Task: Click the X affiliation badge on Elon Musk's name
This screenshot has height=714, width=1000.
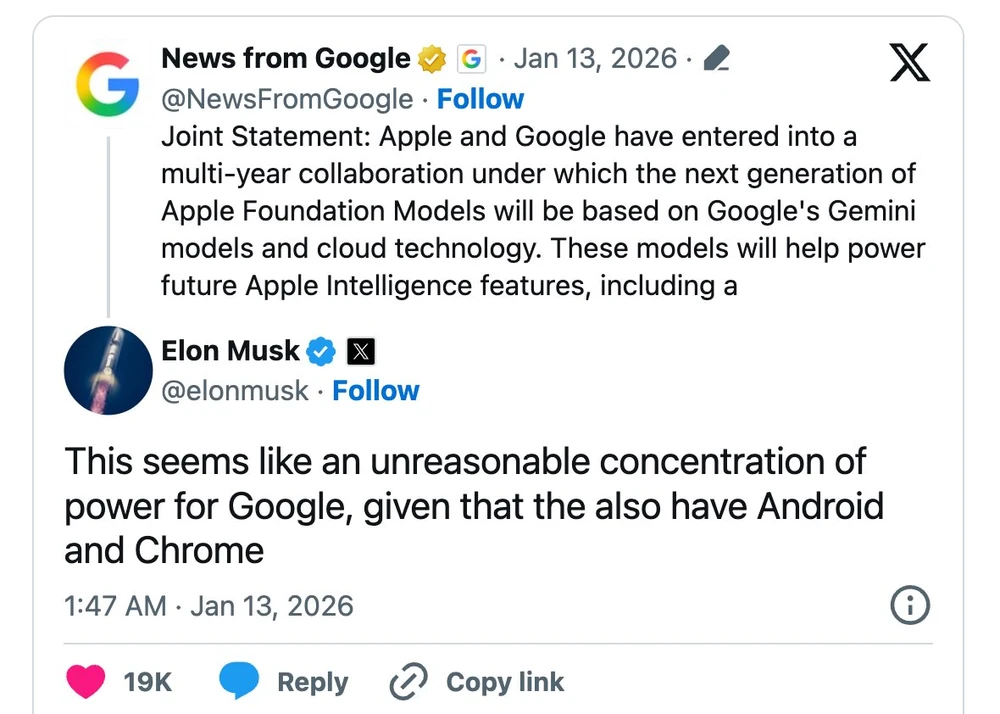Action: pyautogui.click(x=360, y=351)
